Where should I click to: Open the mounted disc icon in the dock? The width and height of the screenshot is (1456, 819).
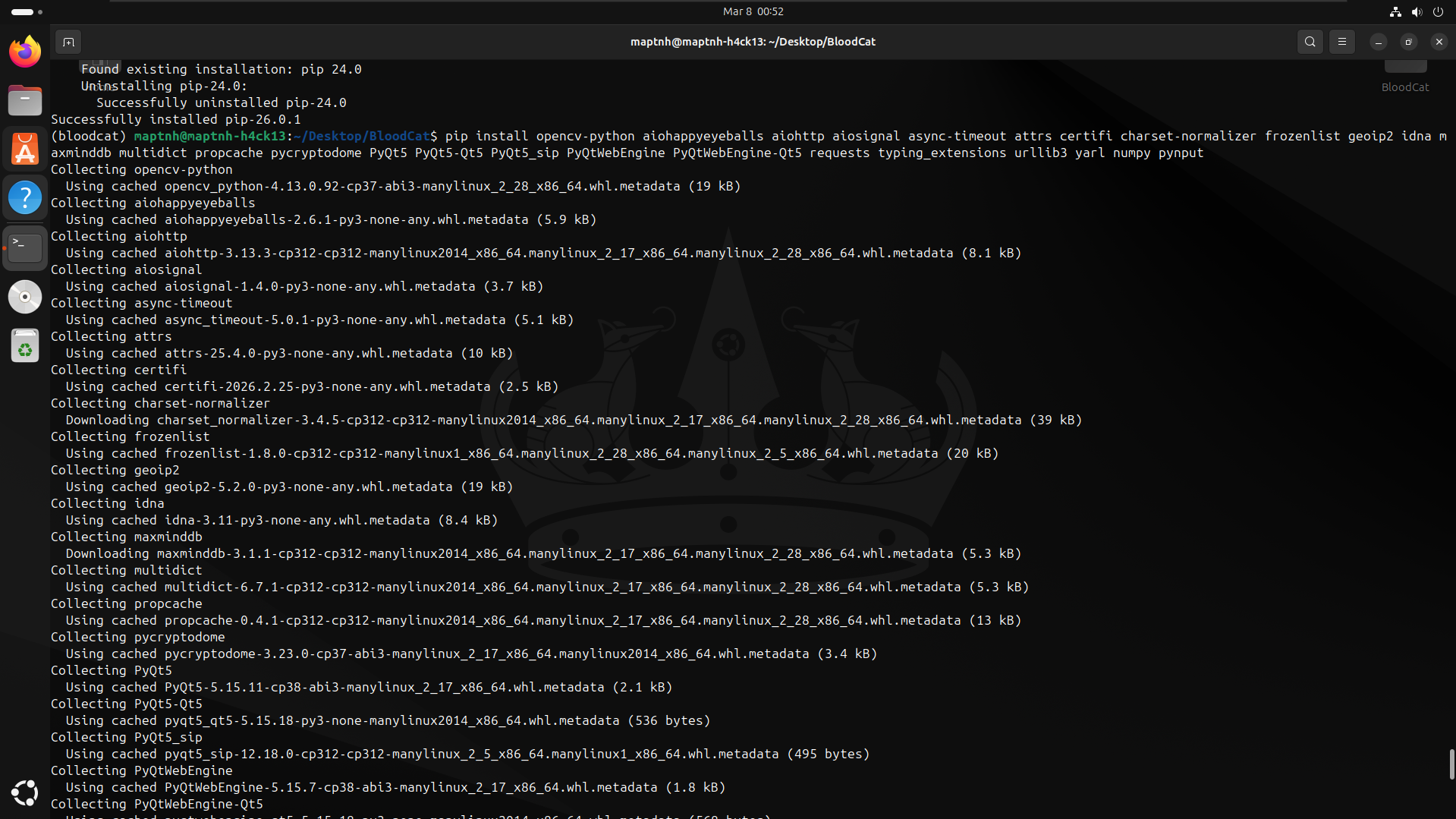click(25, 297)
